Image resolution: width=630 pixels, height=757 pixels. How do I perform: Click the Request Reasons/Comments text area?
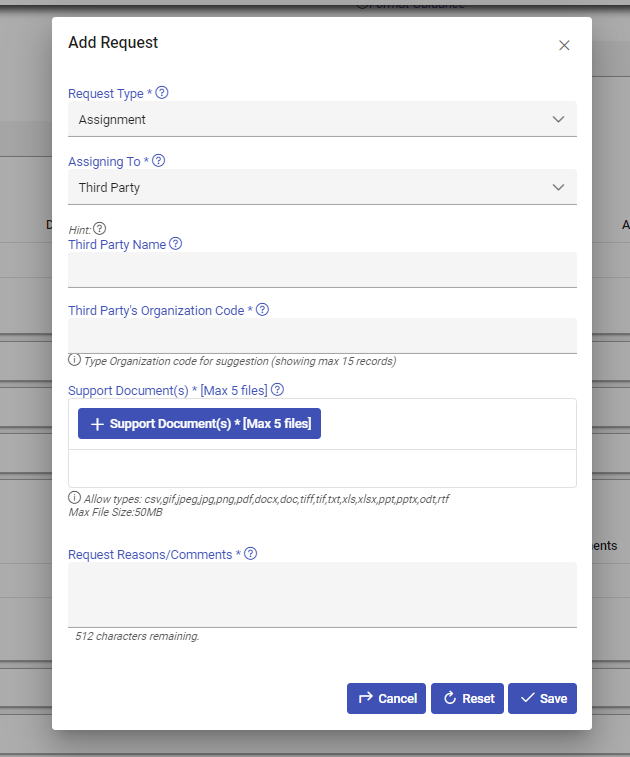pyautogui.click(x=322, y=594)
